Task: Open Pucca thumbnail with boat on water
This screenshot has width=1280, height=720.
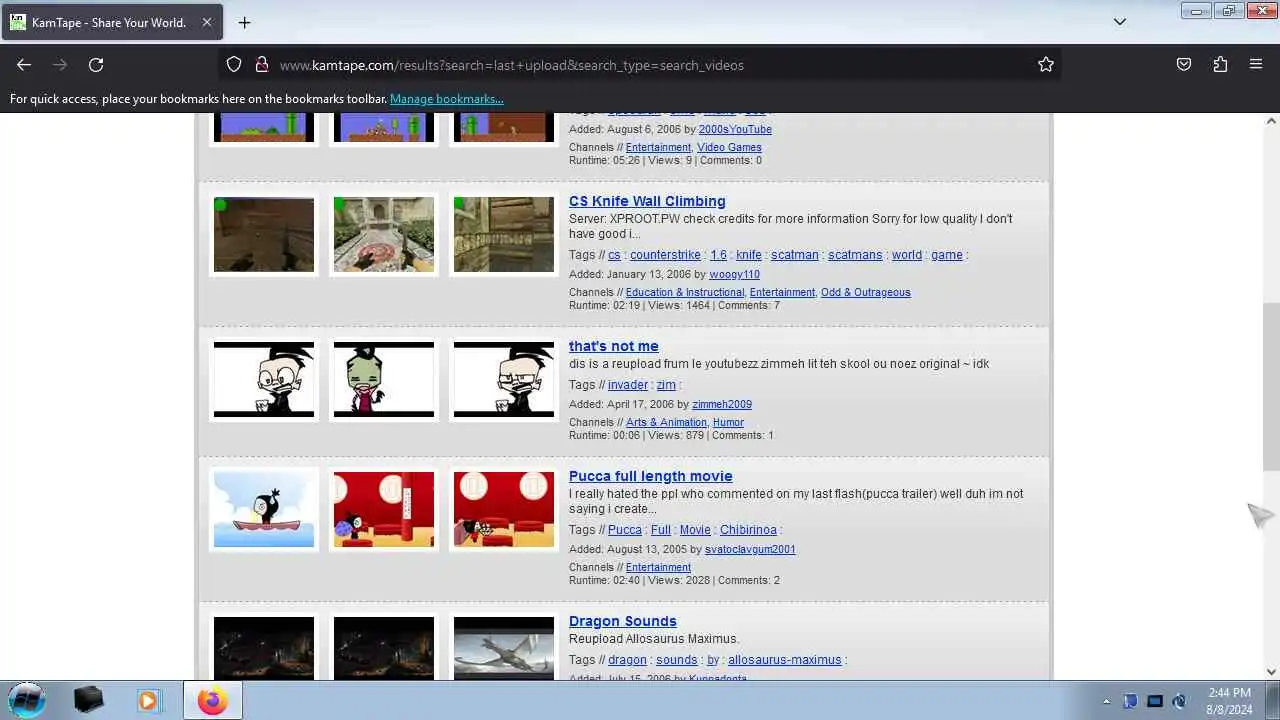Action: click(264, 510)
